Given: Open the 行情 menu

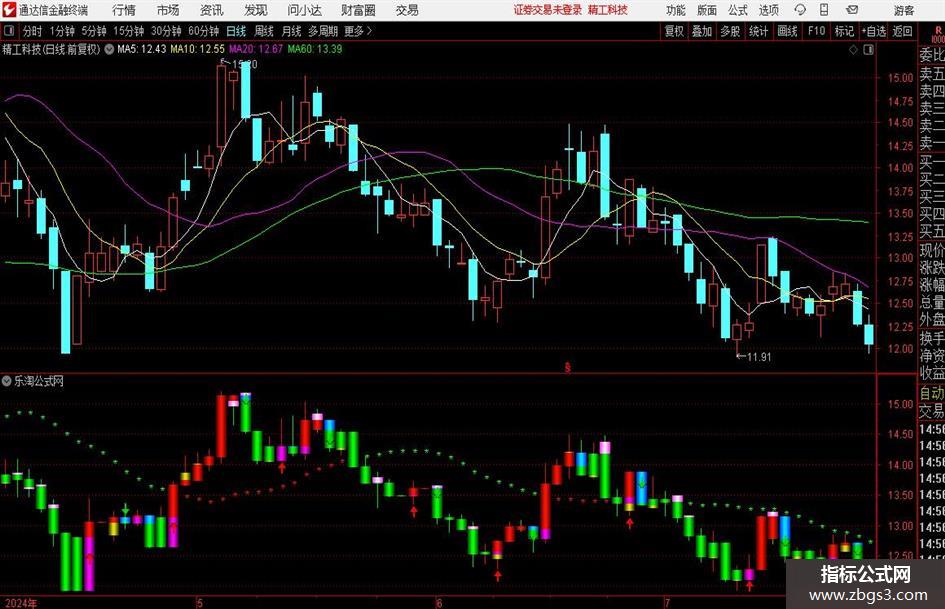Looking at the screenshot, I should 124,10.
